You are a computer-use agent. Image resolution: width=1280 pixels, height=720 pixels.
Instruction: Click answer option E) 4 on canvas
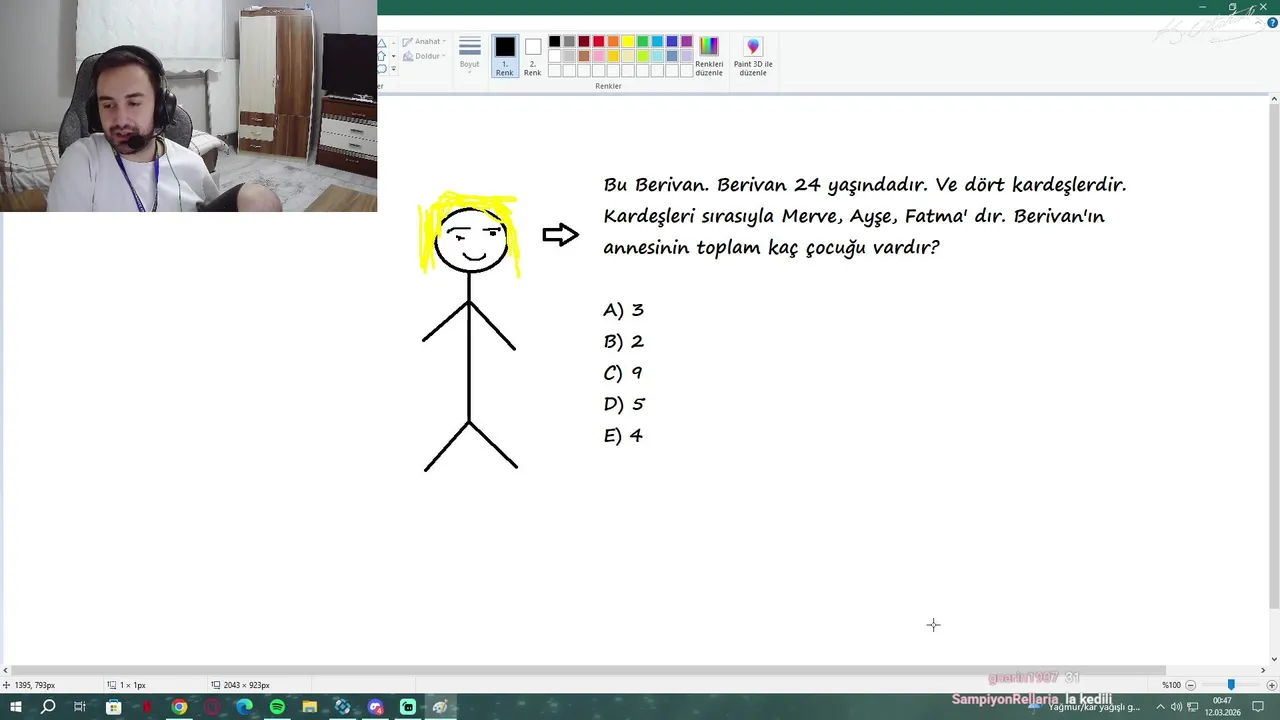point(623,435)
